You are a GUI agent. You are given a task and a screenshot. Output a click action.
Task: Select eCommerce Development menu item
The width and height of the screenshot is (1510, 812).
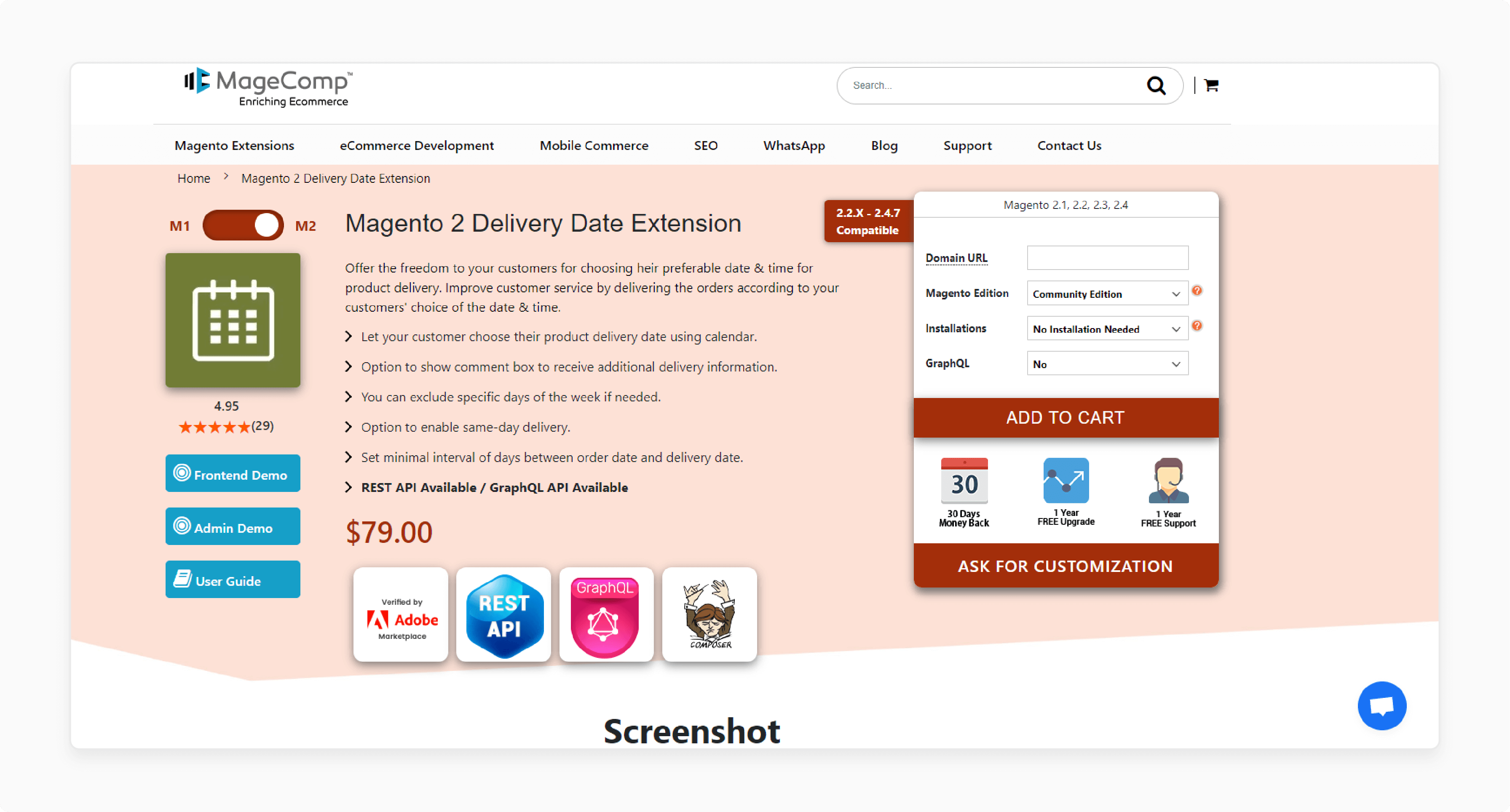416,145
